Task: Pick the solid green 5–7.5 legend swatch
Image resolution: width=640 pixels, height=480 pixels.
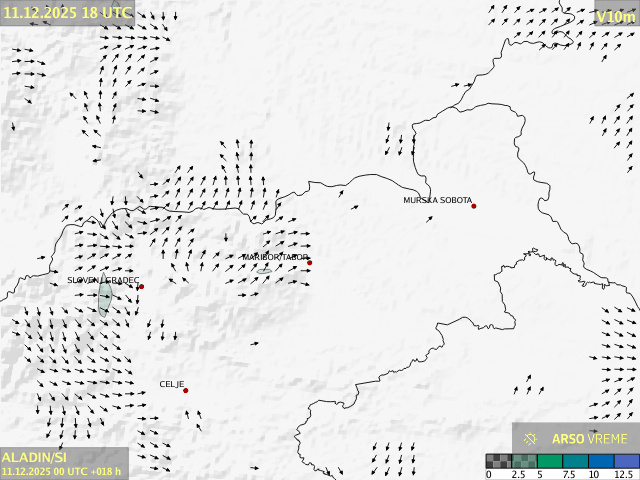Action: [x=550, y=461]
